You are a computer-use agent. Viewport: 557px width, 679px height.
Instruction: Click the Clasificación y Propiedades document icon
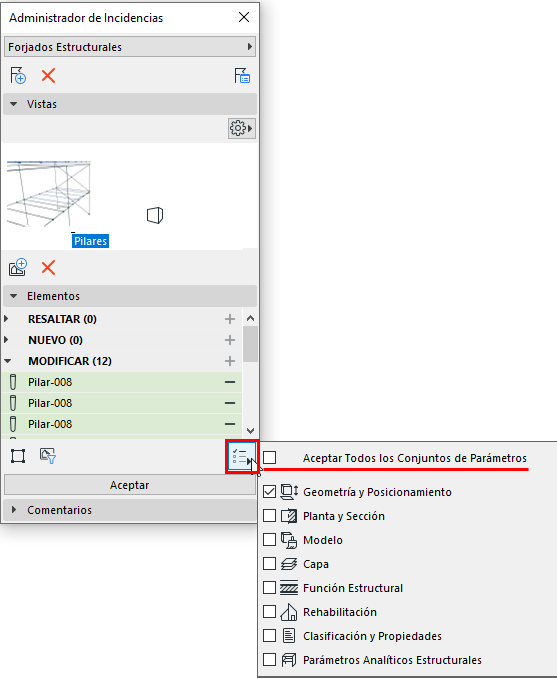point(289,636)
